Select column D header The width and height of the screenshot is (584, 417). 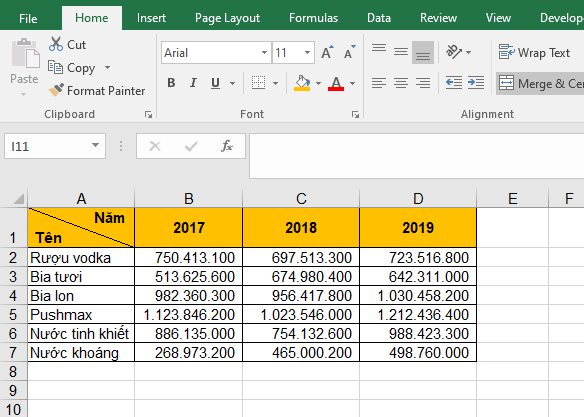418,198
